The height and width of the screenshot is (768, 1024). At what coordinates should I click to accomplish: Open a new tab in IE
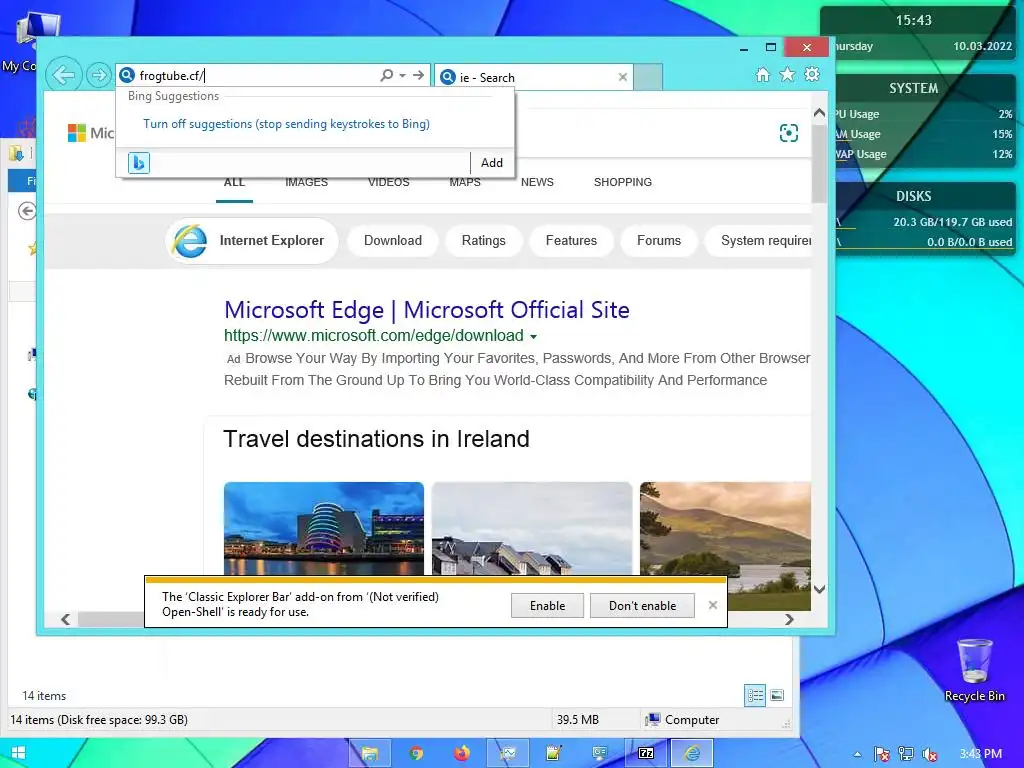coord(648,77)
